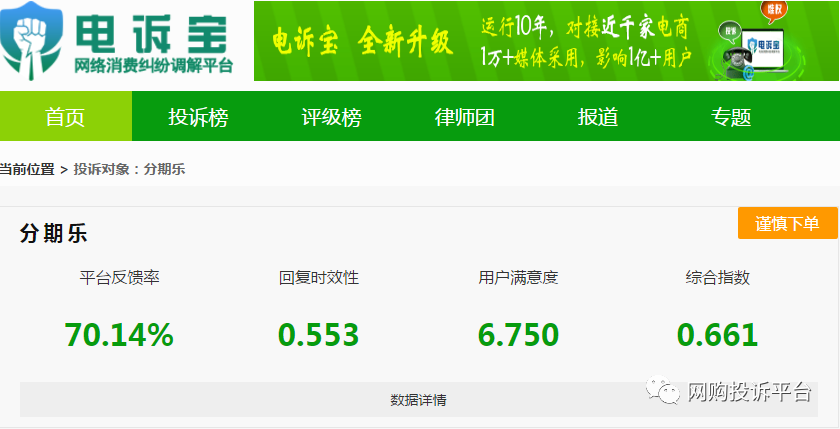Viewport: 840px width, 429px height.
Task: Click the telephone and laptop banner graphic
Action: 755,43
